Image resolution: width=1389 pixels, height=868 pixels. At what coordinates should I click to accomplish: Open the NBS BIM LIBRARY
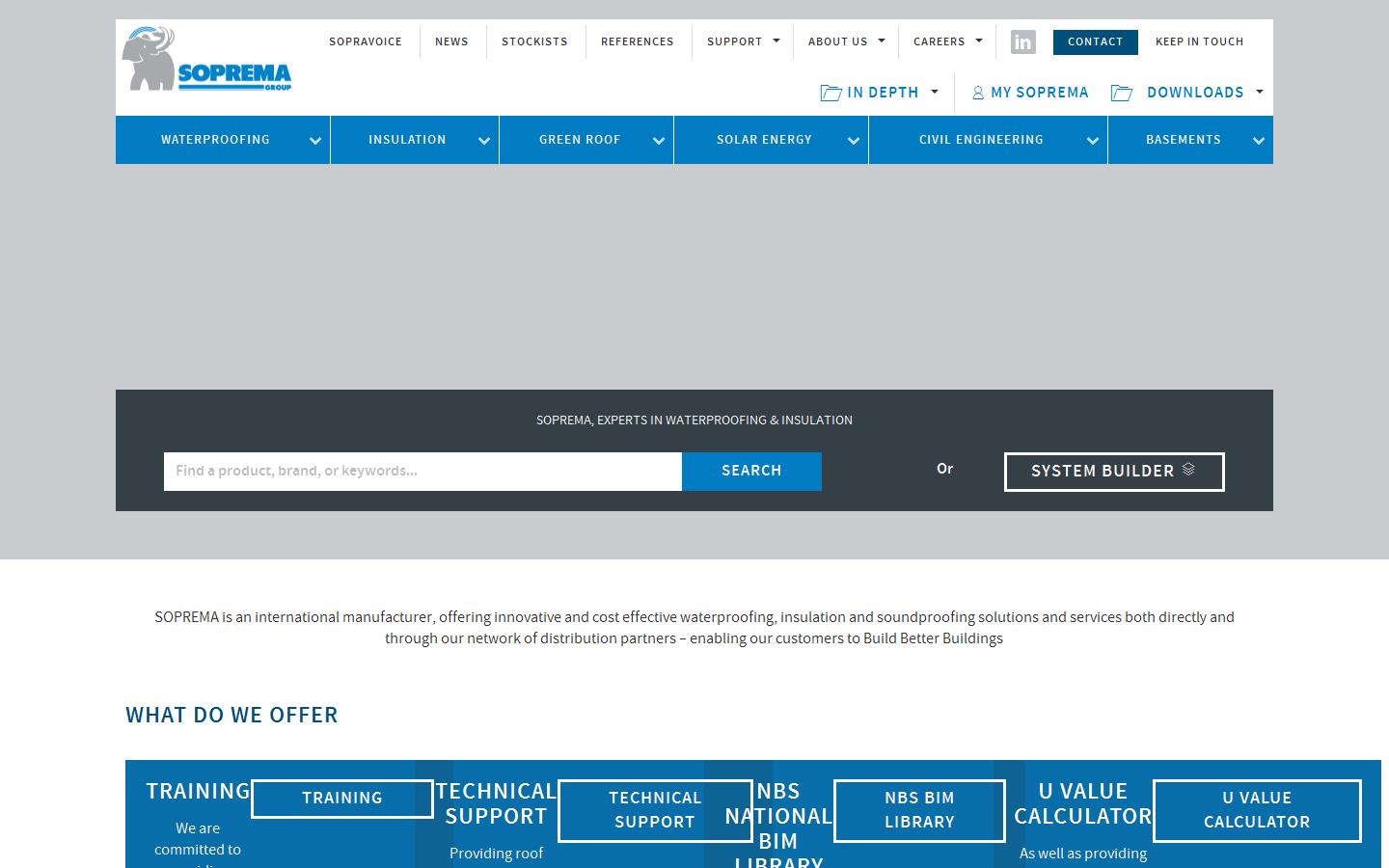point(918,810)
